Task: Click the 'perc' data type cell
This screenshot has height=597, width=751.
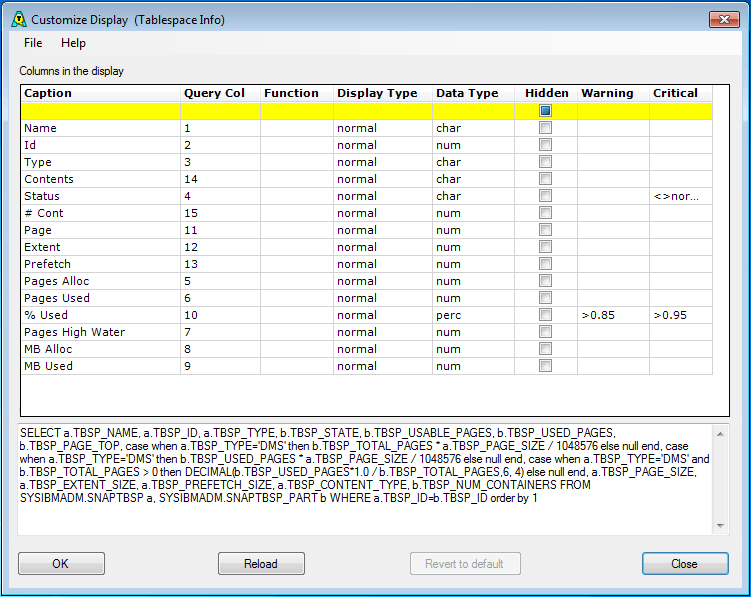Action: tap(474, 315)
